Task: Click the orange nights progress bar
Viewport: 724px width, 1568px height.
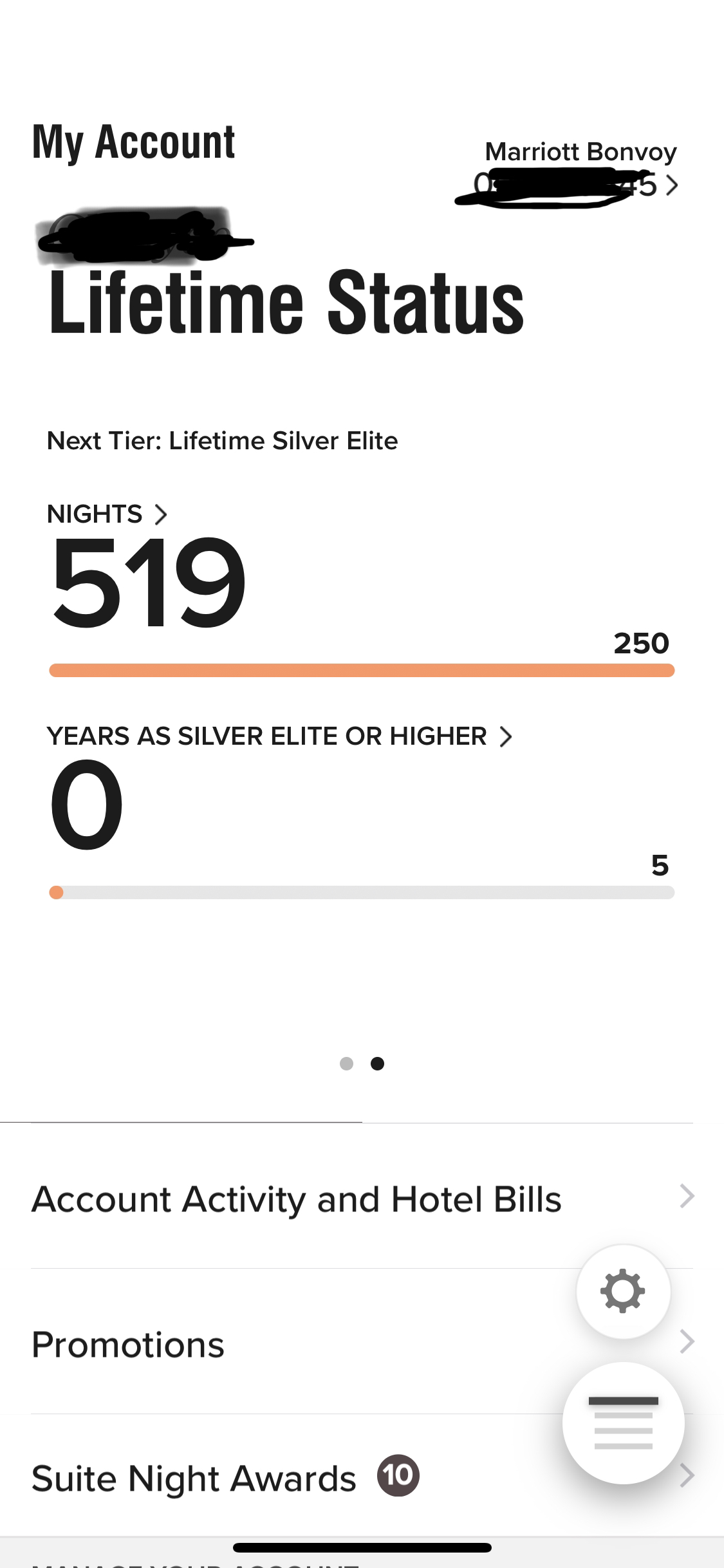Action: (x=362, y=670)
